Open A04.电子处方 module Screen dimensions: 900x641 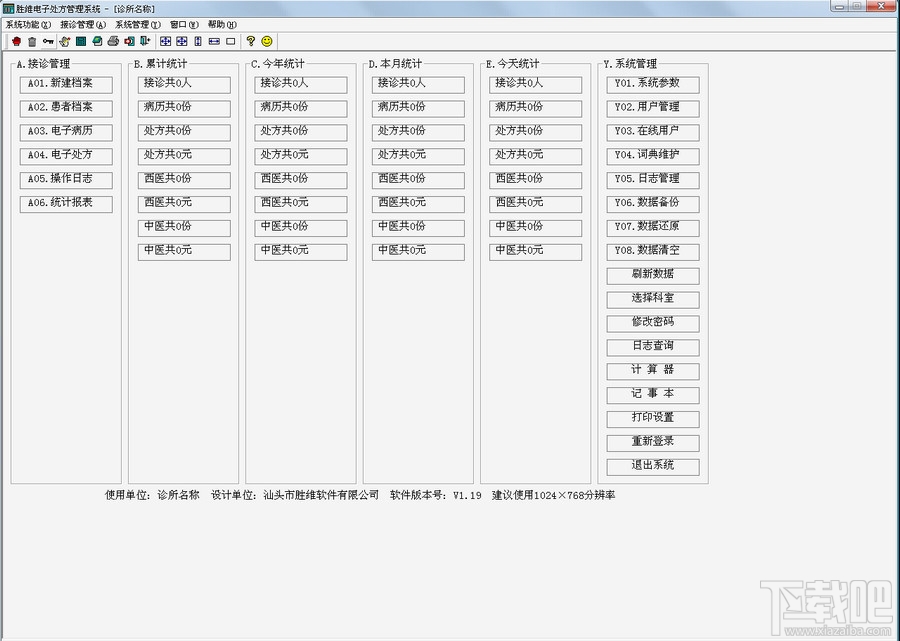coord(66,156)
